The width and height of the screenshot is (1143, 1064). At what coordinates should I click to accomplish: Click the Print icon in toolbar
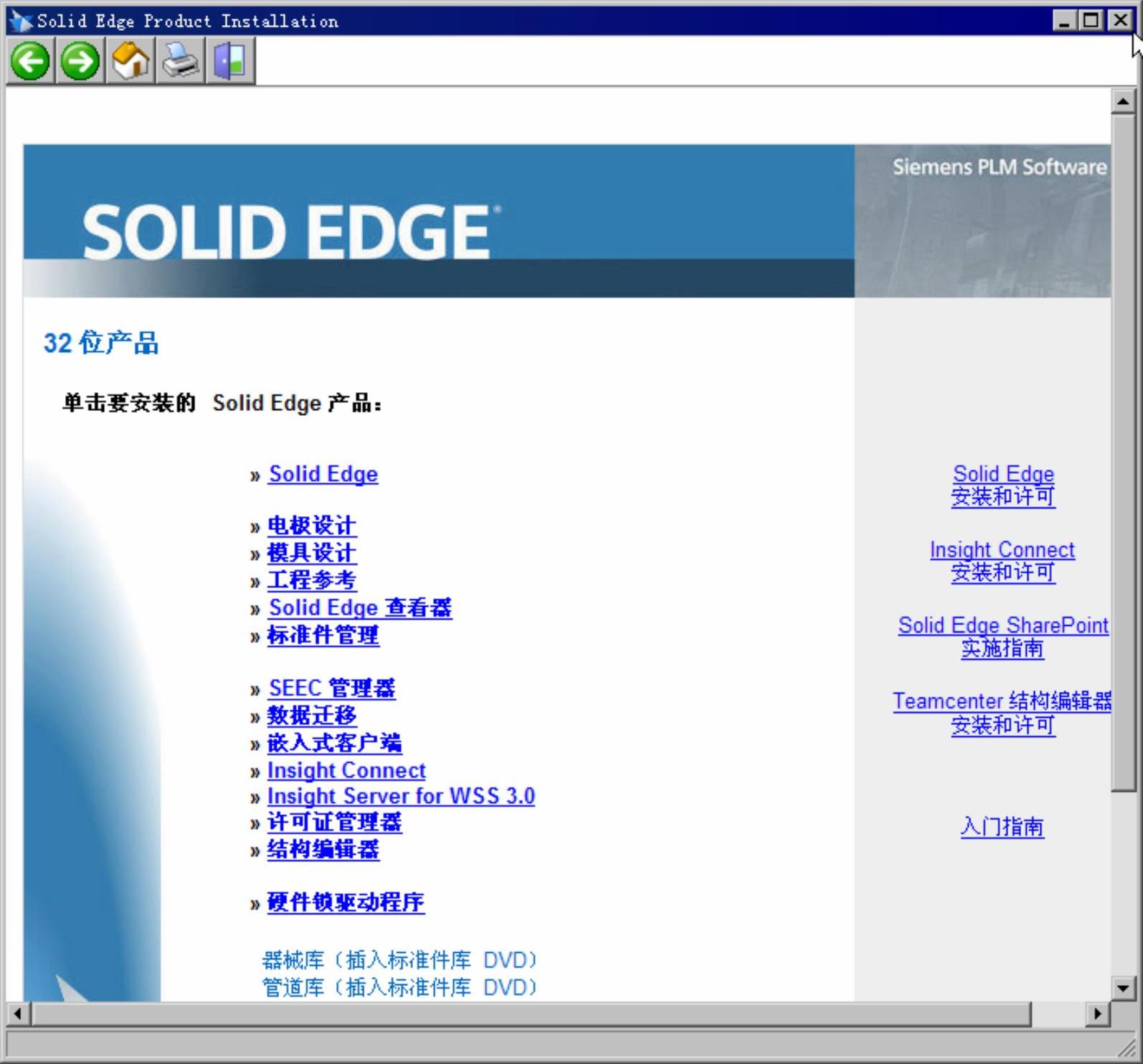(x=181, y=61)
